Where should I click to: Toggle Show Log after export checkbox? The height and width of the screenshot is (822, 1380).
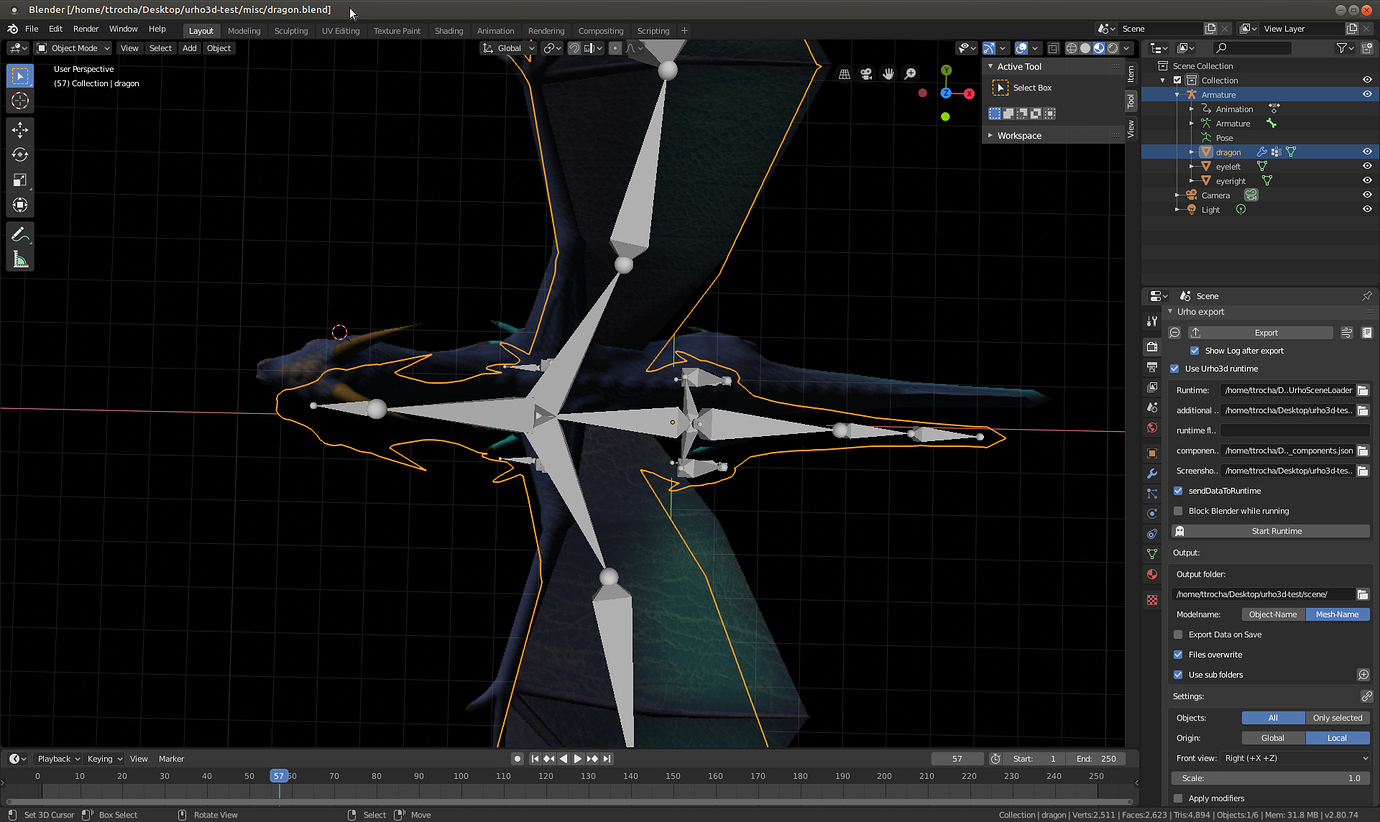coord(1195,351)
